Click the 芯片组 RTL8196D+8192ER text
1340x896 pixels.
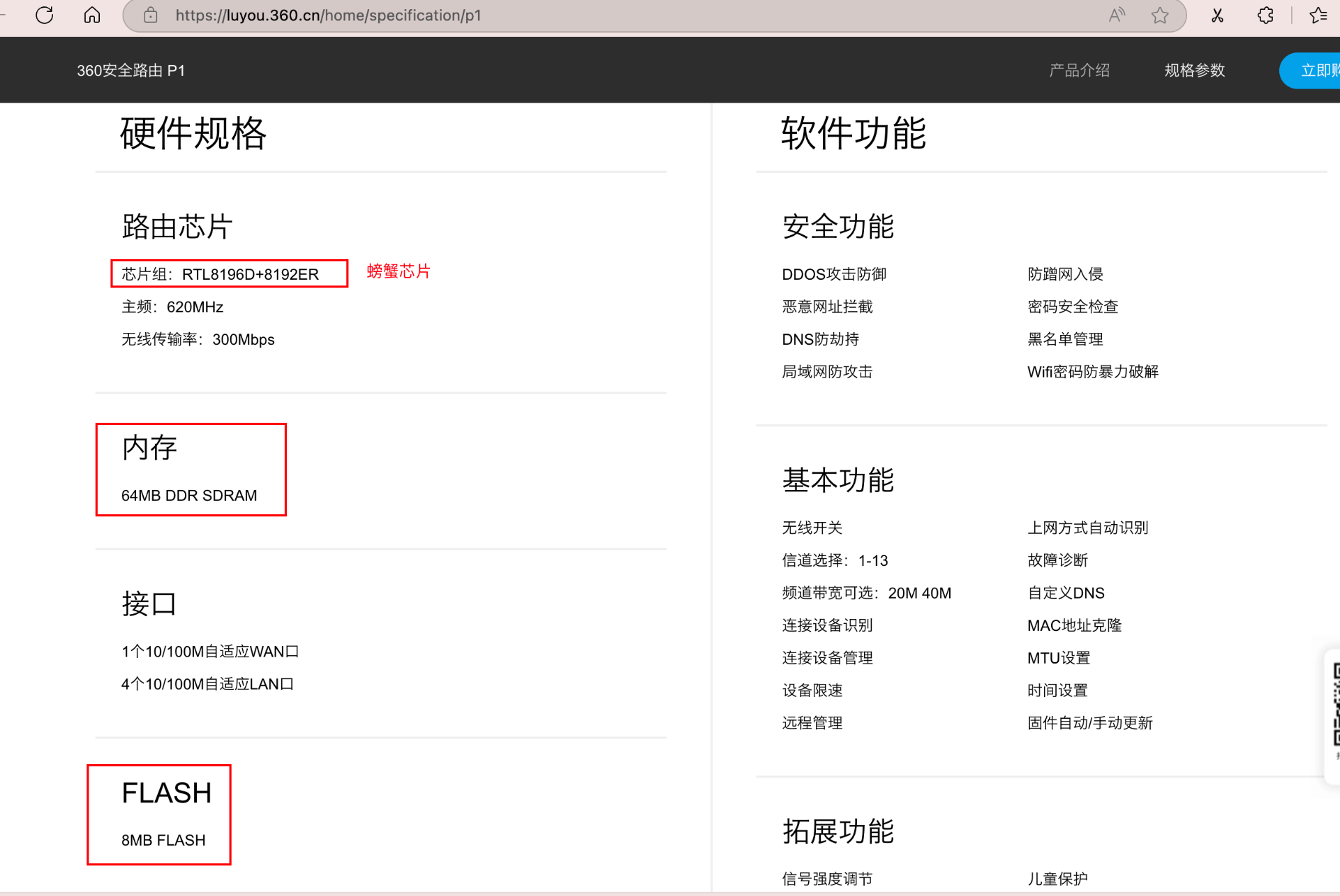(x=221, y=274)
